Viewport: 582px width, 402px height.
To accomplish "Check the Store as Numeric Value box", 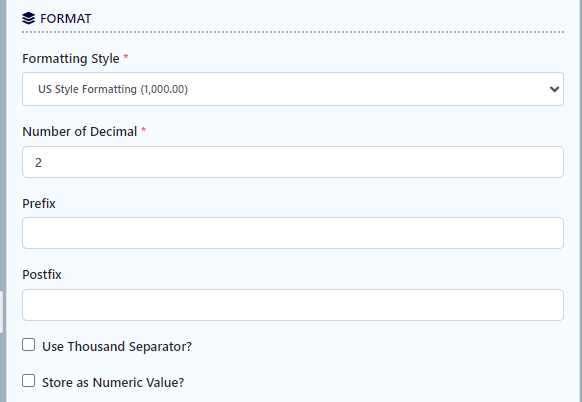I will tap(29, 381).
